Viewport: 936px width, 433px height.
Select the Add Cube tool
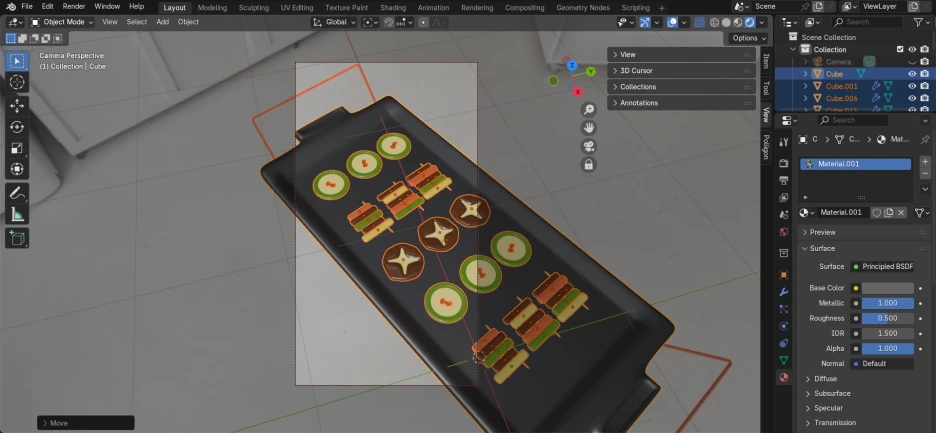click(17, 238)
